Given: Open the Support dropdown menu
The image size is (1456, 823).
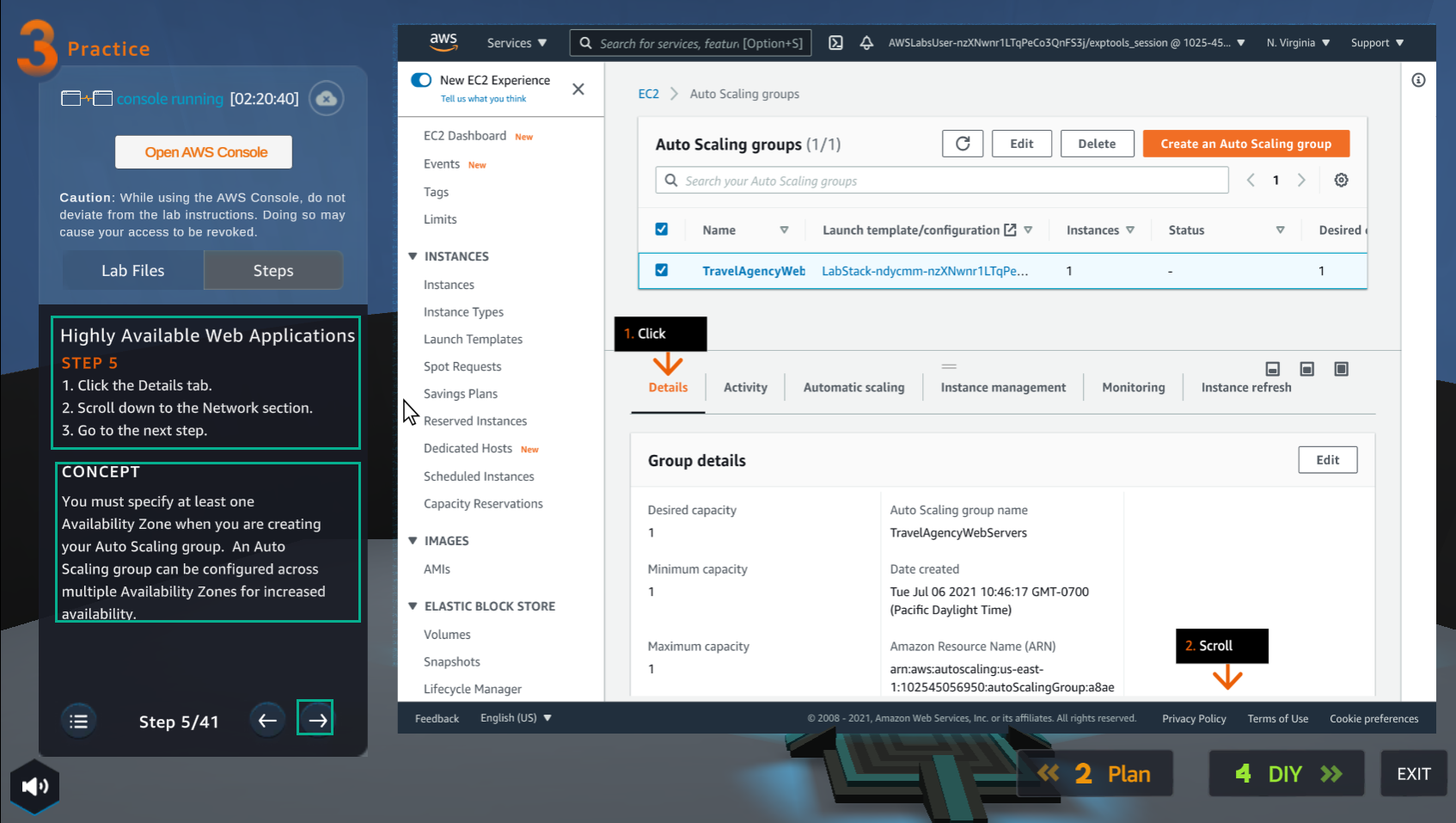Looking at the screenshot, I should coord(1377,43).
